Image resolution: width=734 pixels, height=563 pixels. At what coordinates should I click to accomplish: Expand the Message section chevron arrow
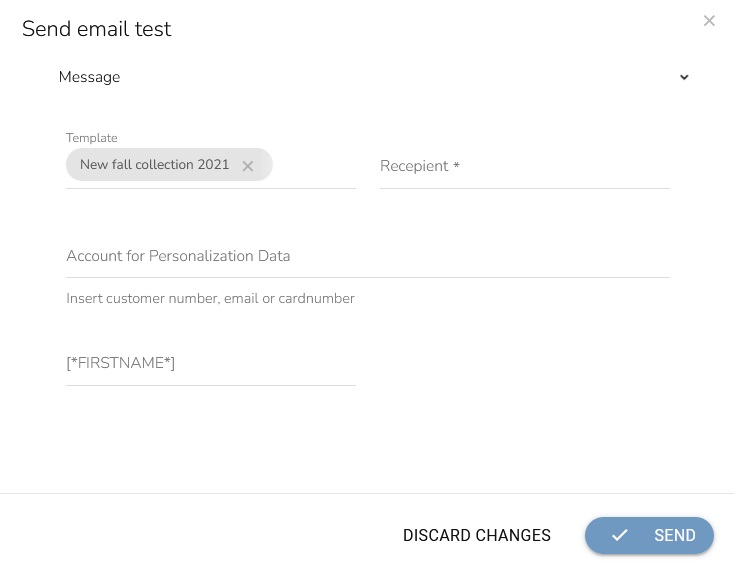684,78
